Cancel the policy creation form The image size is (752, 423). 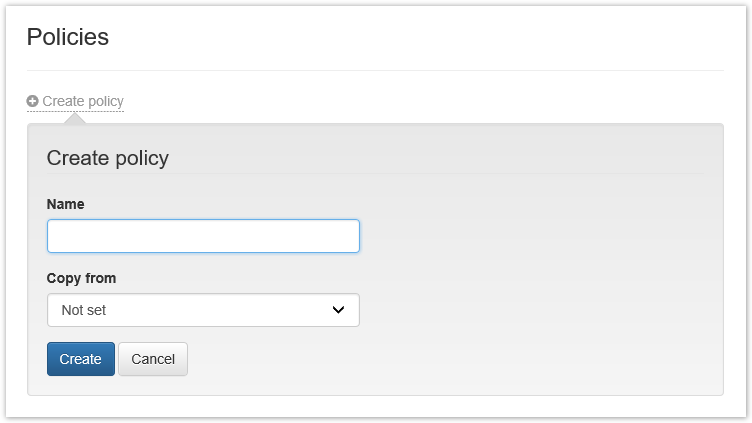(153, 359)
